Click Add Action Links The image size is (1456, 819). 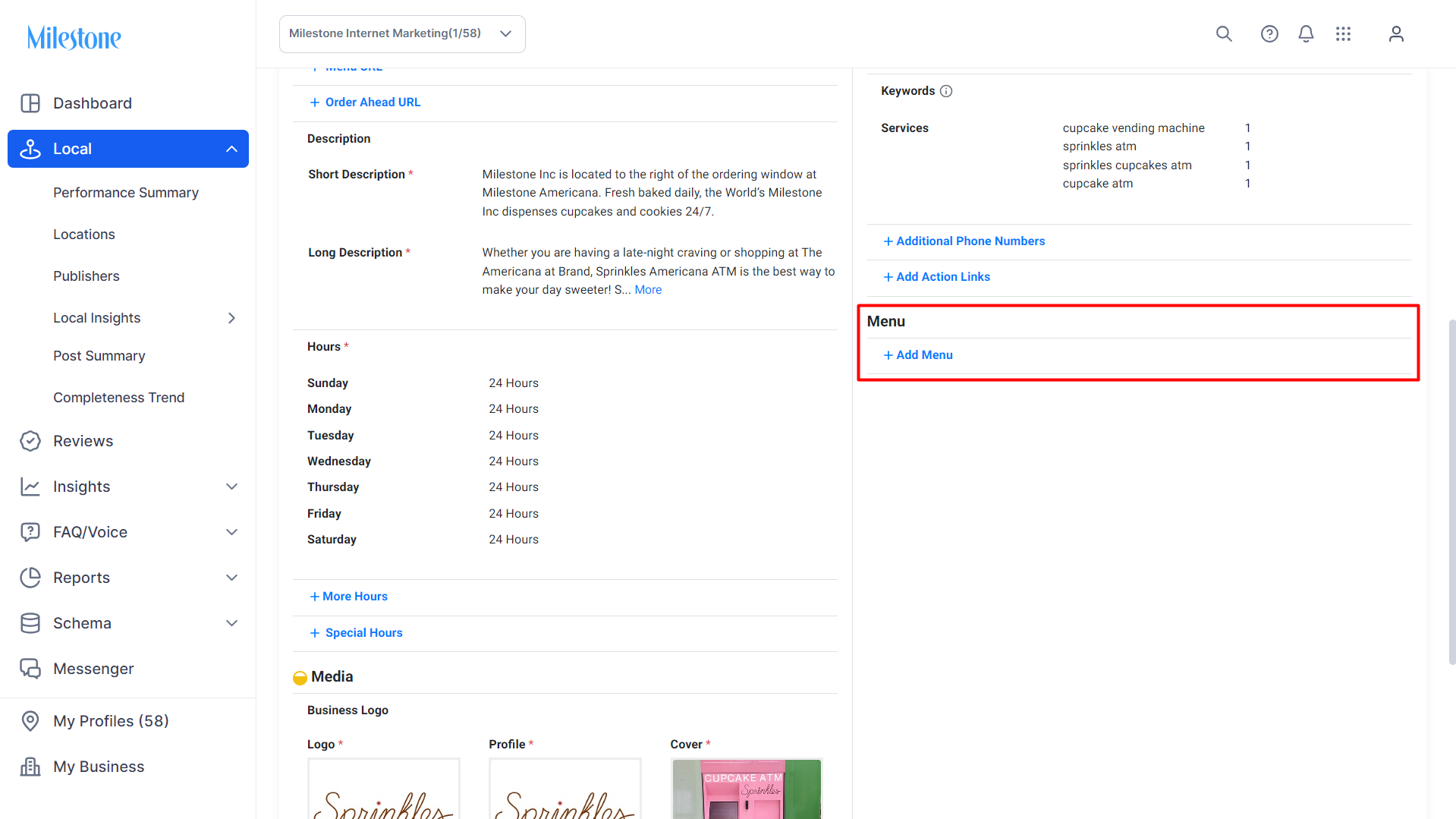pyautogui.click(x=936, y=277)
